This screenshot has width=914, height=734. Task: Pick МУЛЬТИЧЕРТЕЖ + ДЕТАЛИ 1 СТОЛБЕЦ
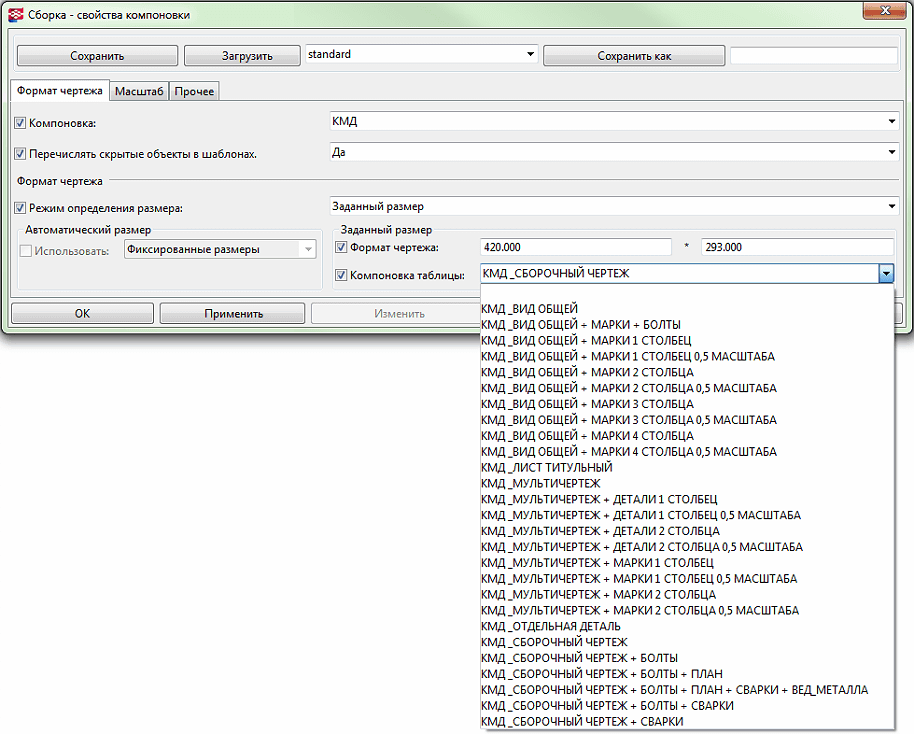[x=687, y=500]
